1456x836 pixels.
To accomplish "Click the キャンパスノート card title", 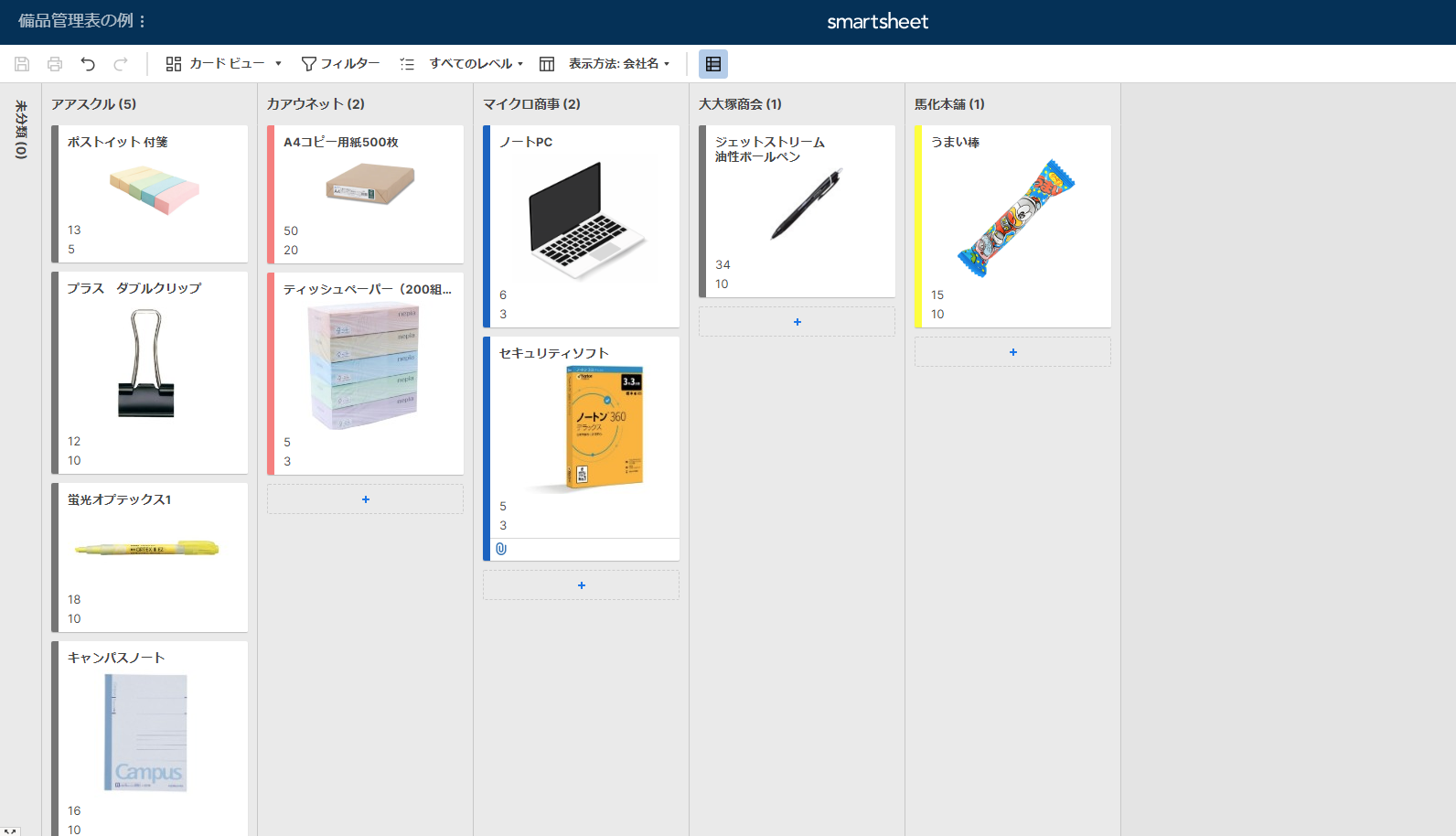I will coord(116,658).
